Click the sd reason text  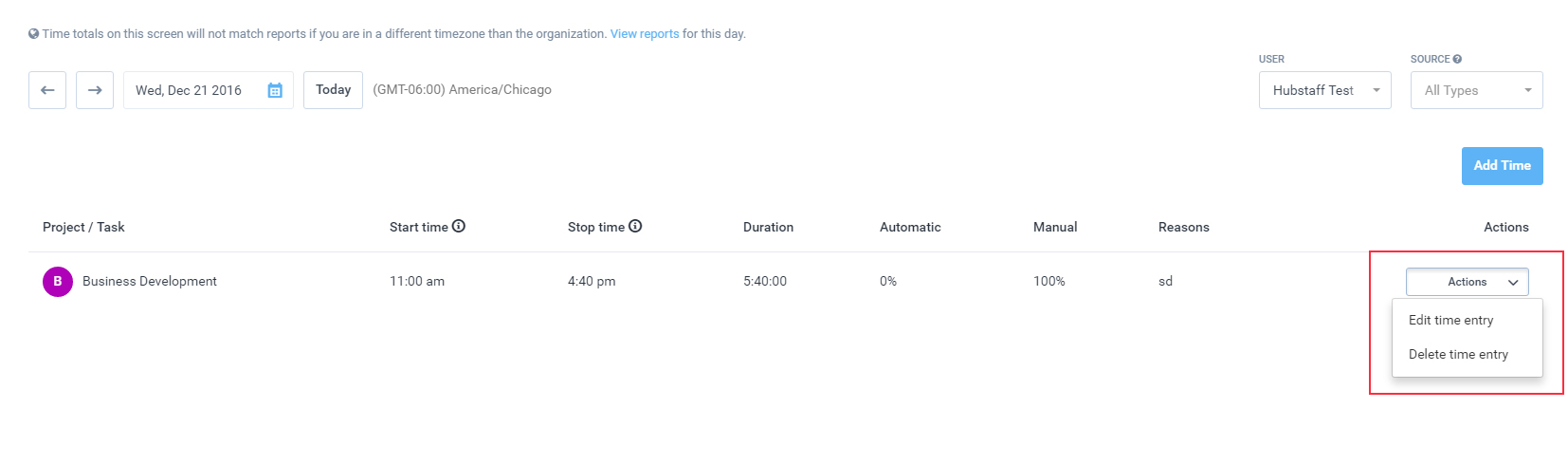(x=1165, y=281)
